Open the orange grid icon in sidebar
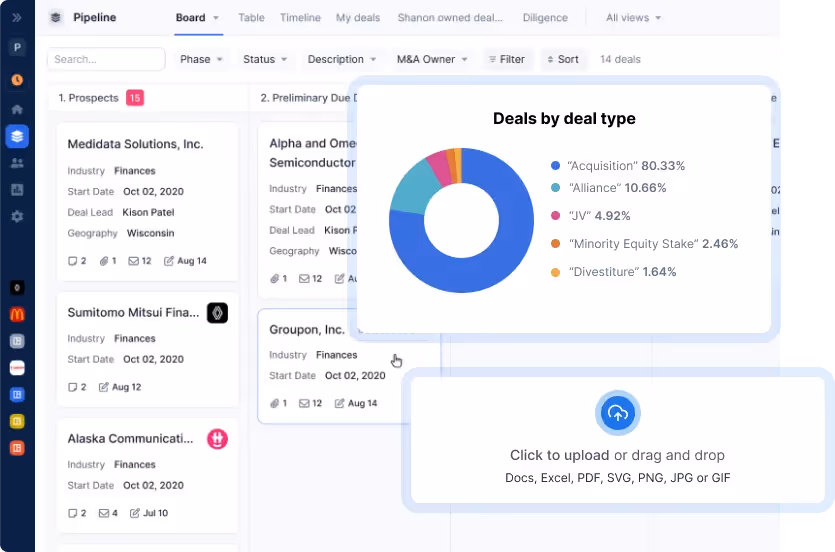Viewport: 835px width, 552px height. (17, 448)
